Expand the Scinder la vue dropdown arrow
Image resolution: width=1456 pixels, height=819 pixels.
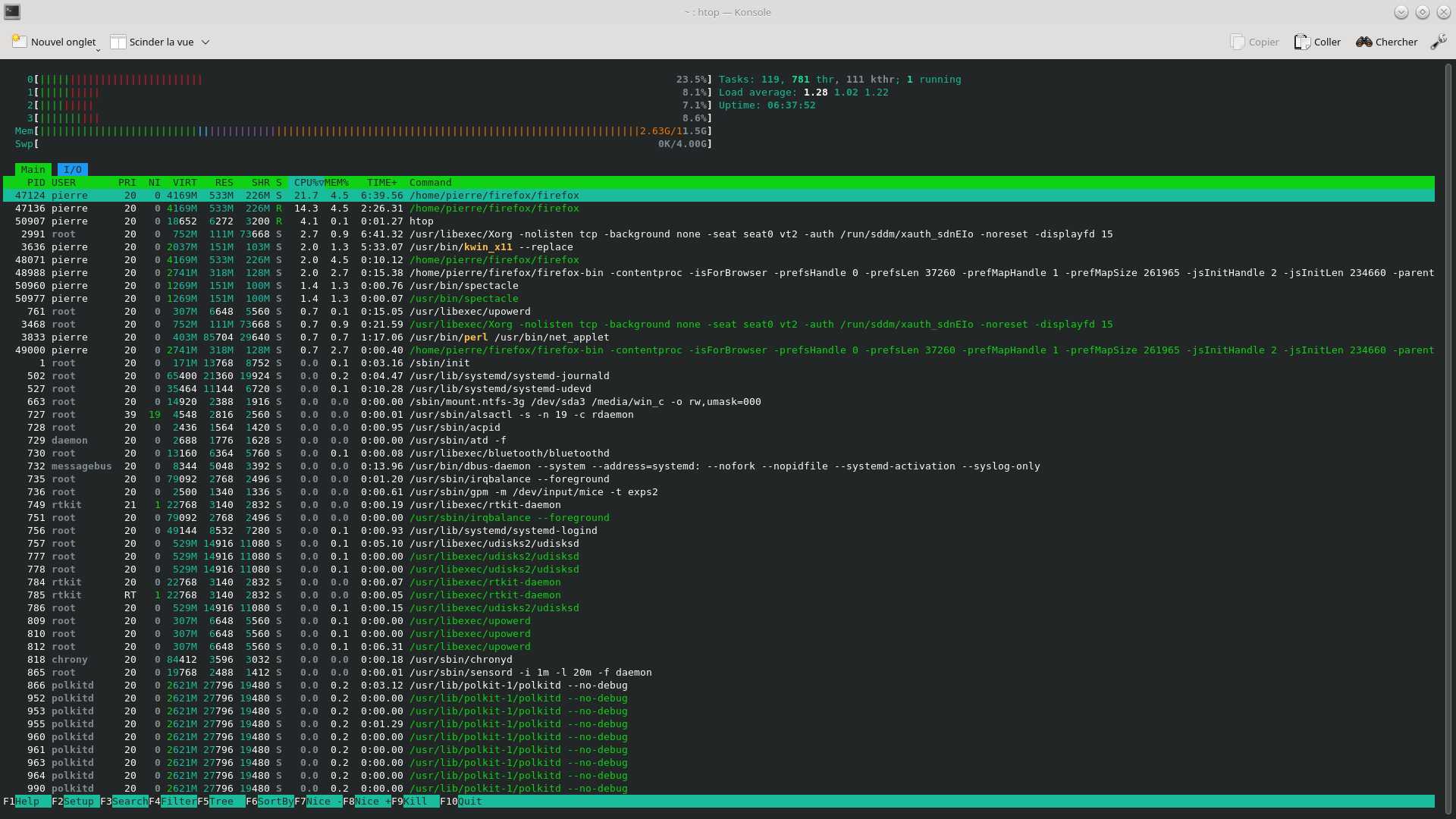206,42
